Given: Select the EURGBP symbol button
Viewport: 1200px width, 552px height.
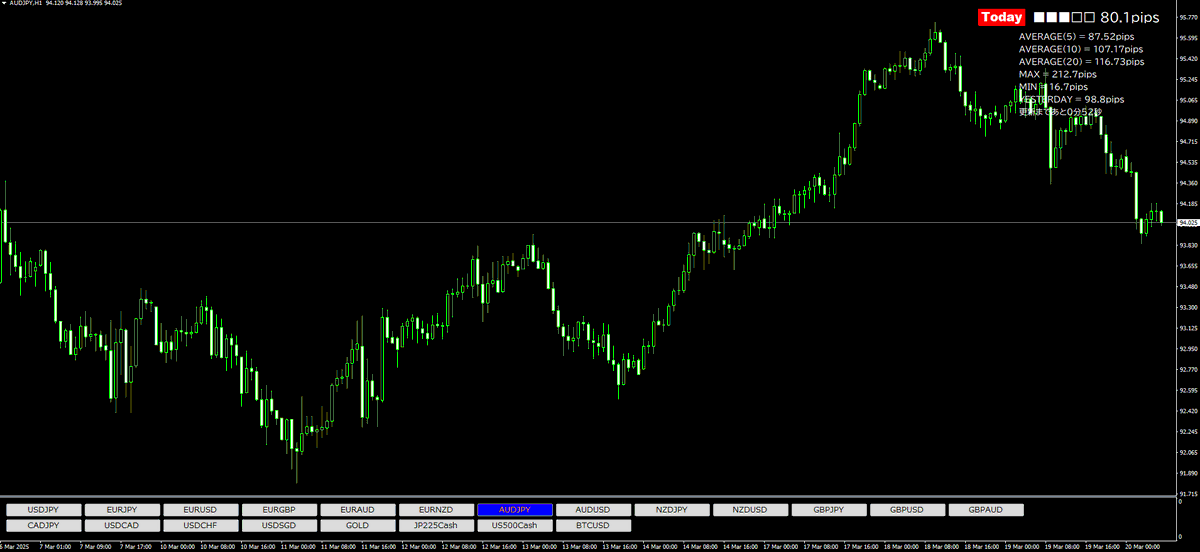Looking at the screenshot, I should (x=279, y=509).
